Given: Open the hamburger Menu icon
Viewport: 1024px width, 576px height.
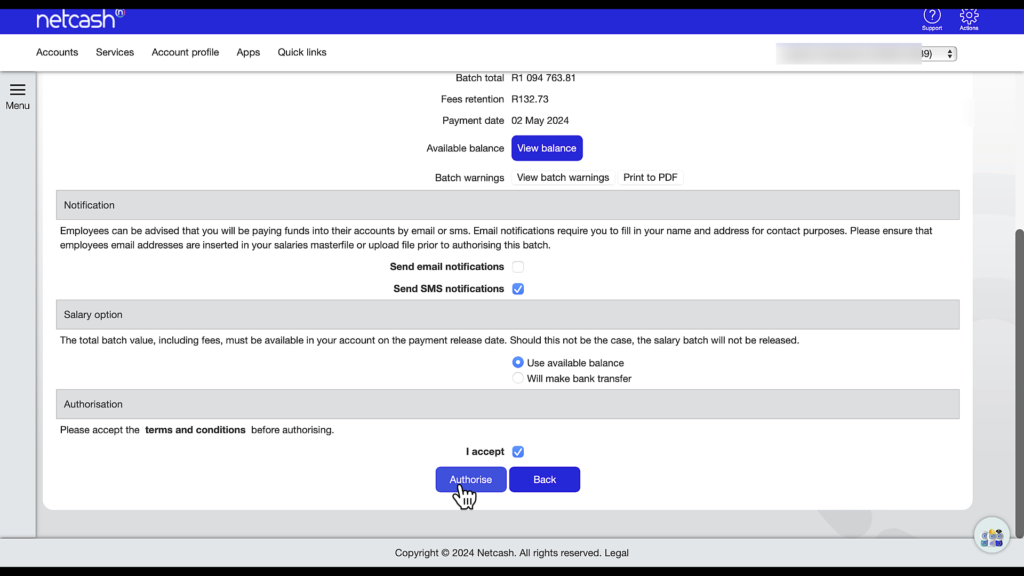Looking at the screenshot, I should click(x=18, y=96).
